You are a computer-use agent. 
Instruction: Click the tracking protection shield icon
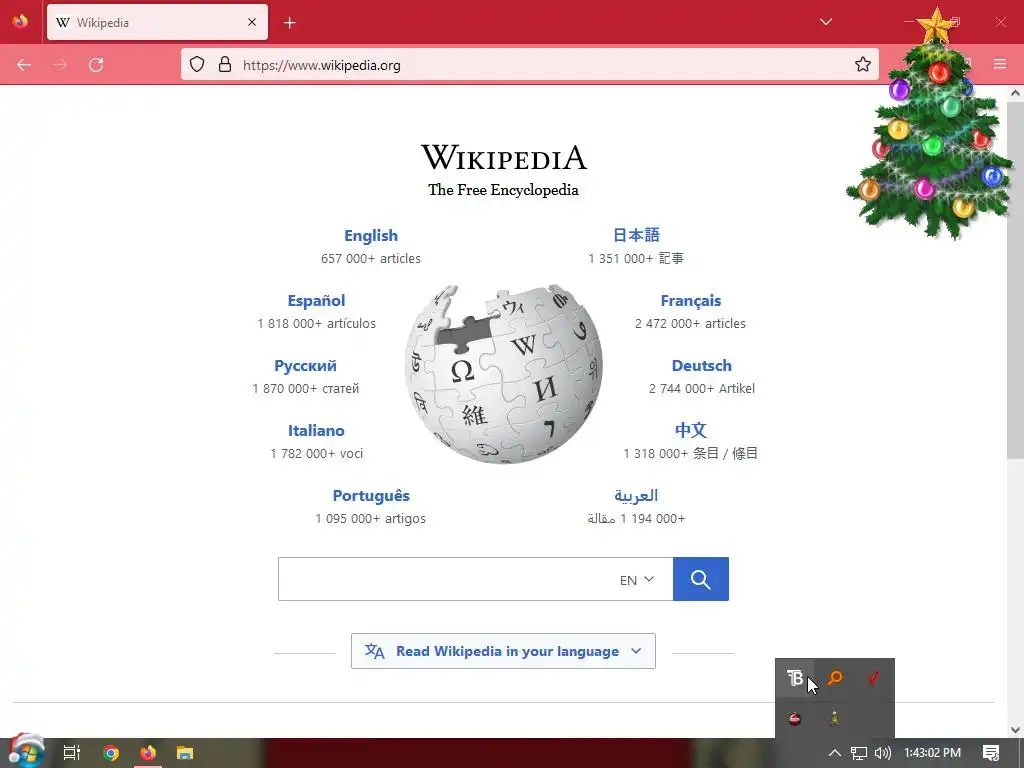197,65
